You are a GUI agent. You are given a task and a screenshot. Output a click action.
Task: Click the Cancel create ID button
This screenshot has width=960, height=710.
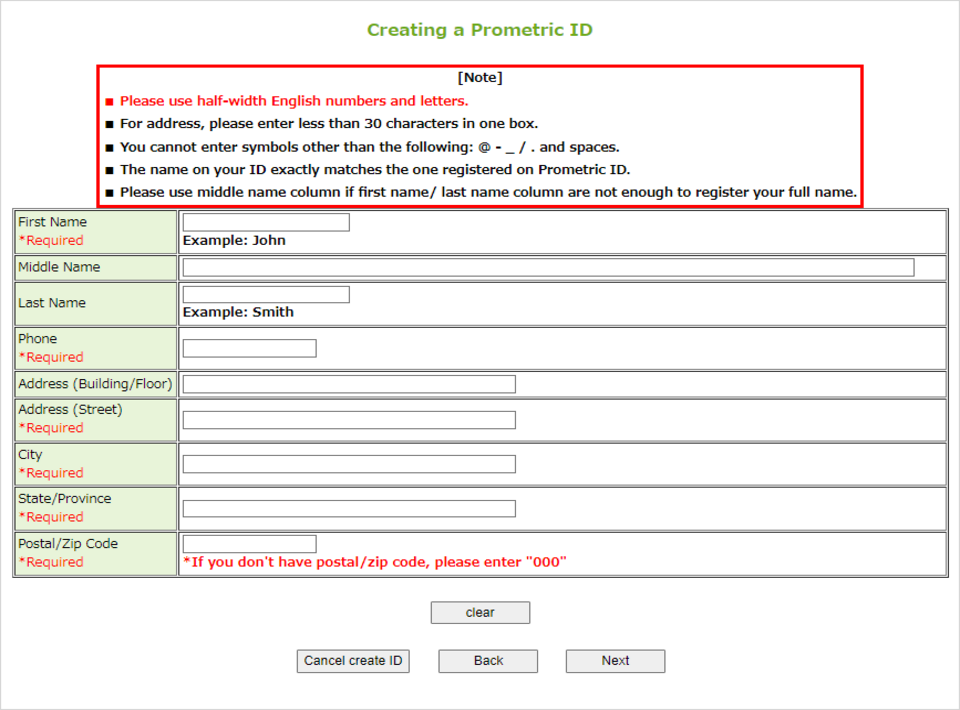pyautogui.click(x=352, y=661)
